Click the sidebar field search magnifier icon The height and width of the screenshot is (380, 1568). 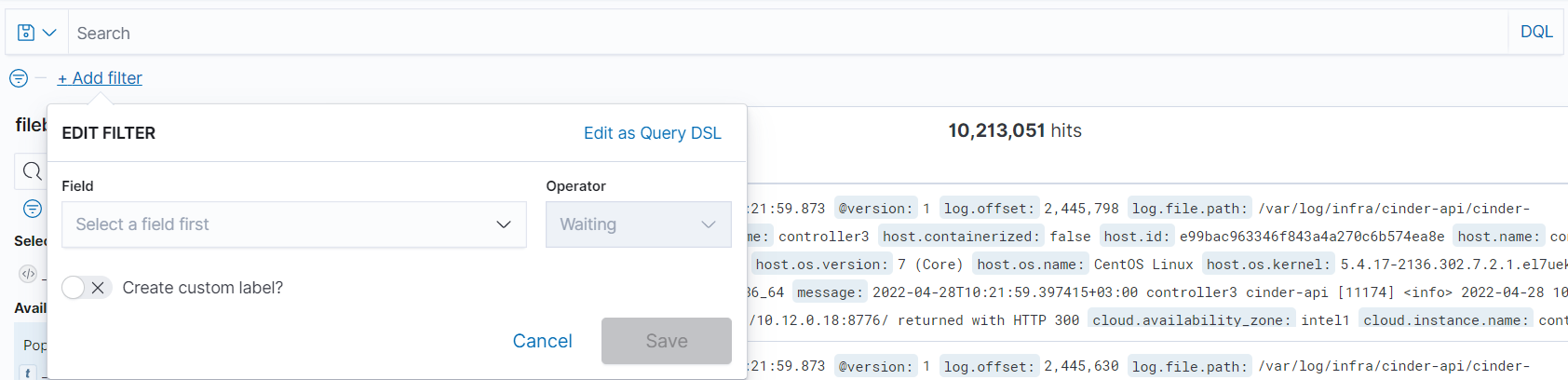(x=33, y=171)
